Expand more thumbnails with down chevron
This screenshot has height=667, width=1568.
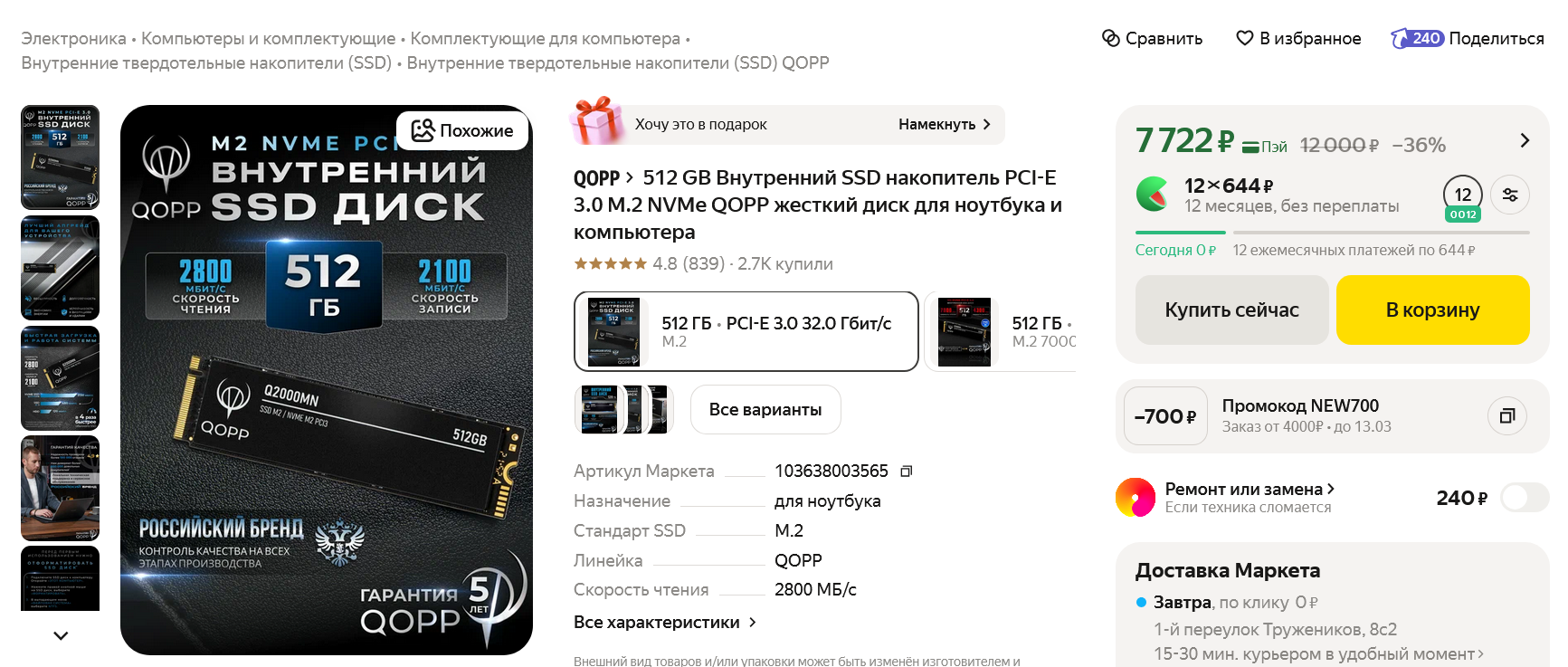pyautogui.click(x=61, y=635)
